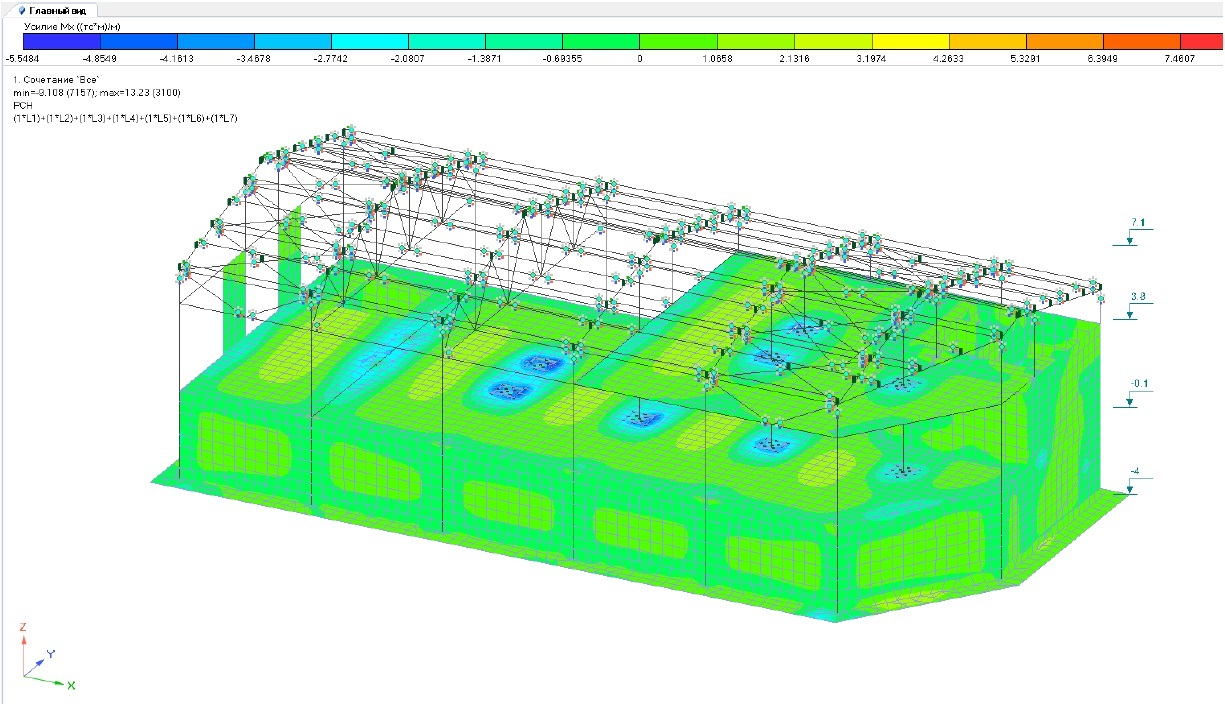
Task: Click the РСН label text
Action: tap(22, 105)
